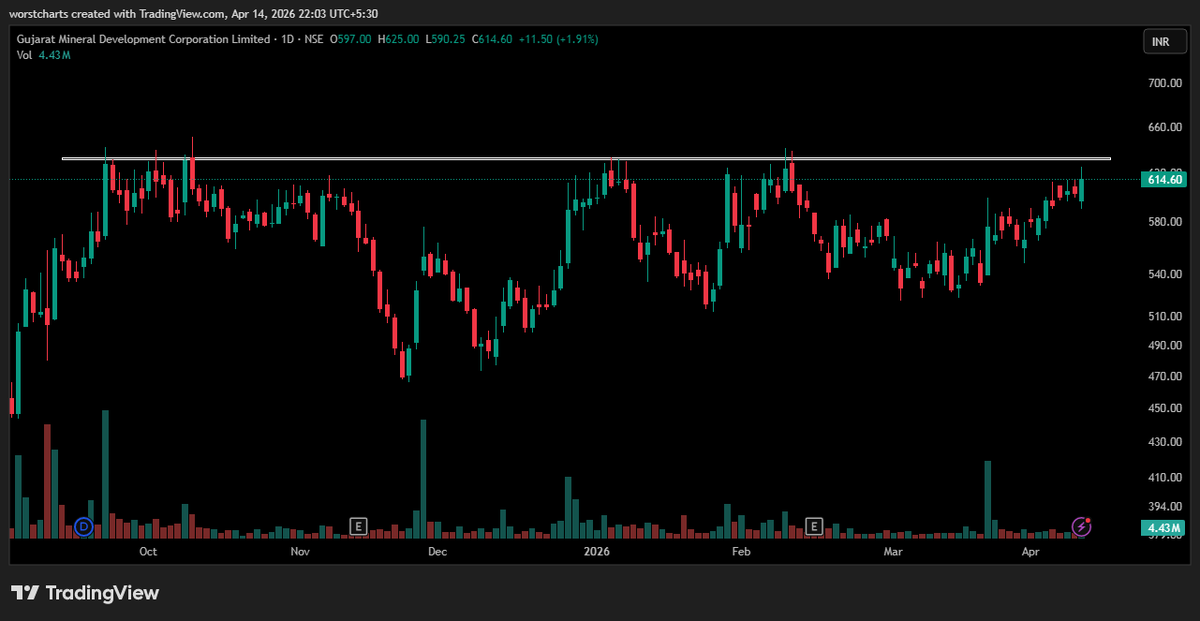Click the open value O597.00
Screen dimensions: 1200x621
[352, 39]
